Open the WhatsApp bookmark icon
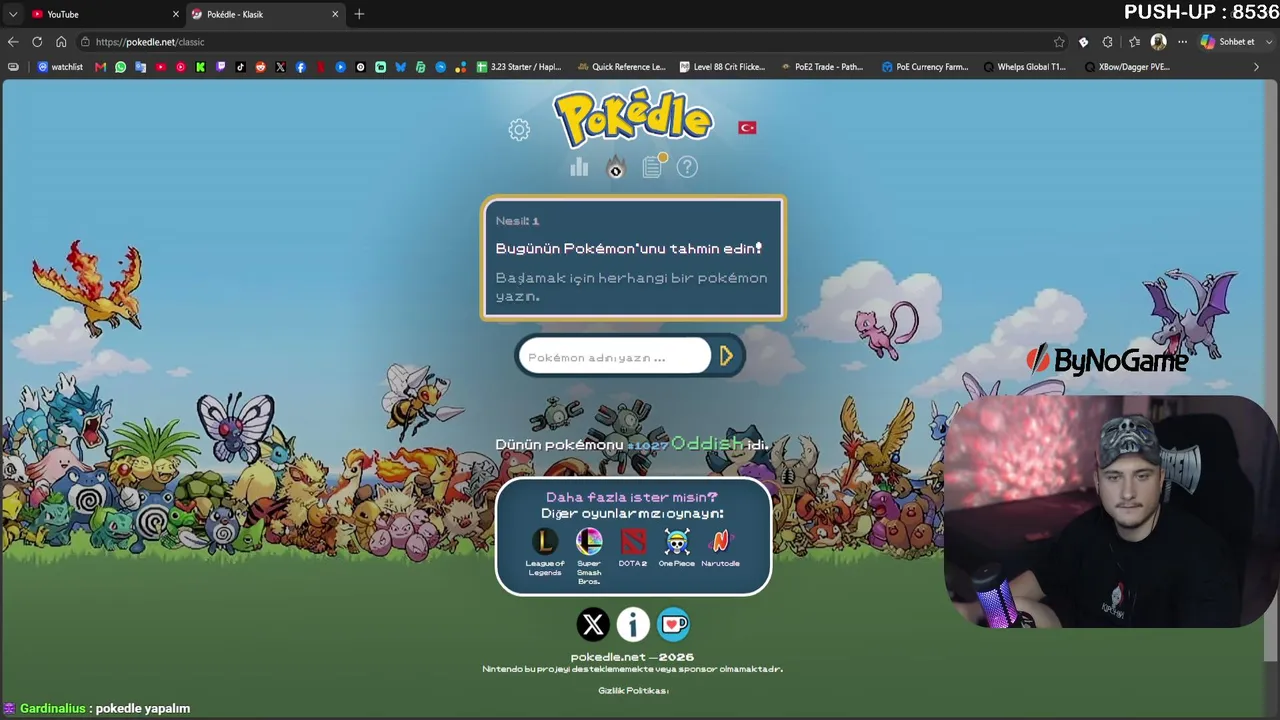Image resolution: width=1280 pixels, height=720 pixels. pos(120,67)
